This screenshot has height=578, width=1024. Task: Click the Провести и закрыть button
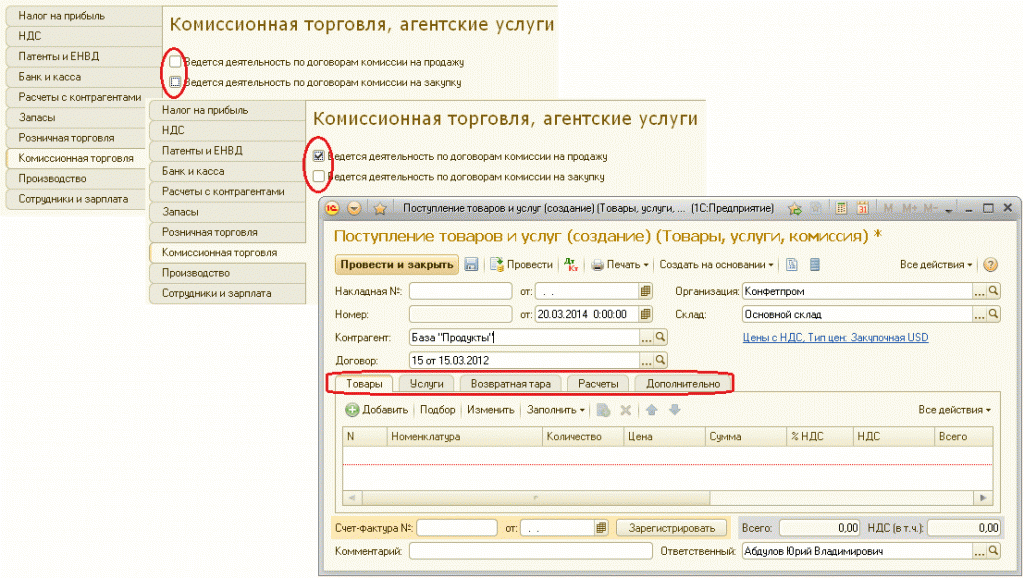396,262
